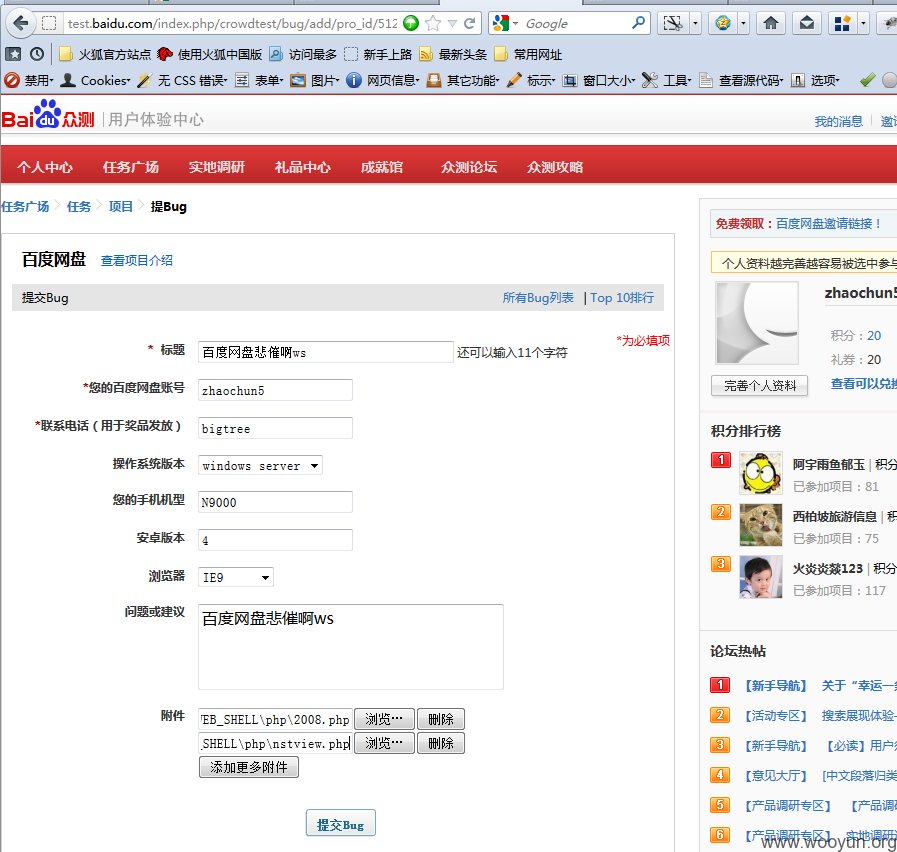
Task: Click the browser back arrow button
Action: coord(21,23)
